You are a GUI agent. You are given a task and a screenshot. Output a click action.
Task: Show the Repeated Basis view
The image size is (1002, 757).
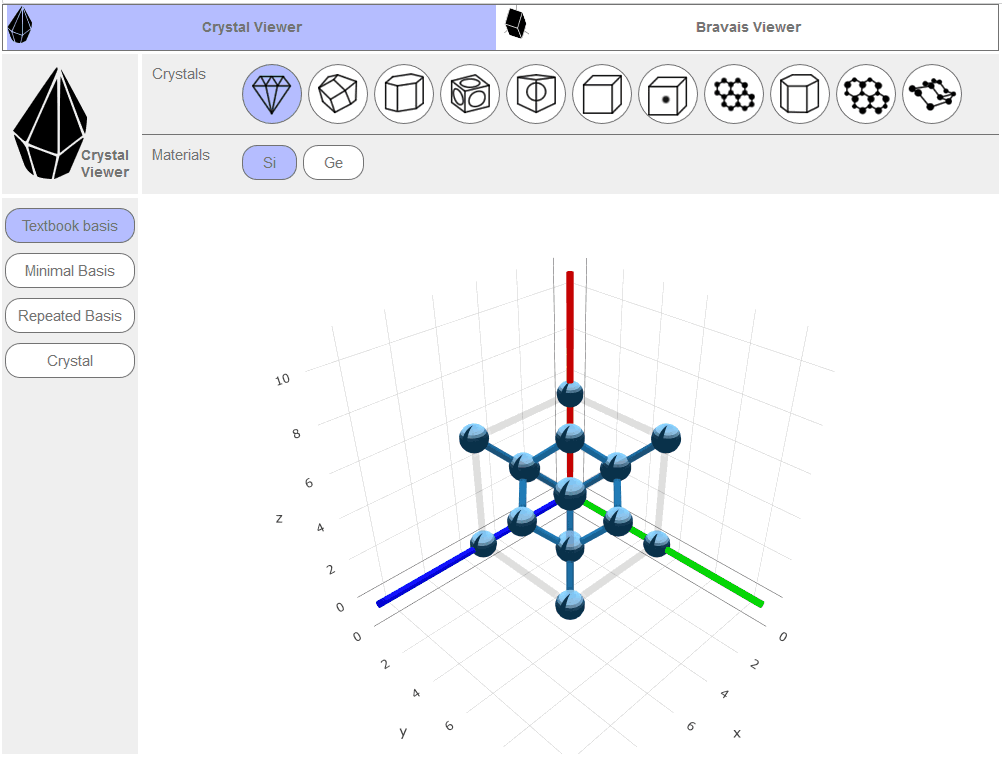(70, 316)
